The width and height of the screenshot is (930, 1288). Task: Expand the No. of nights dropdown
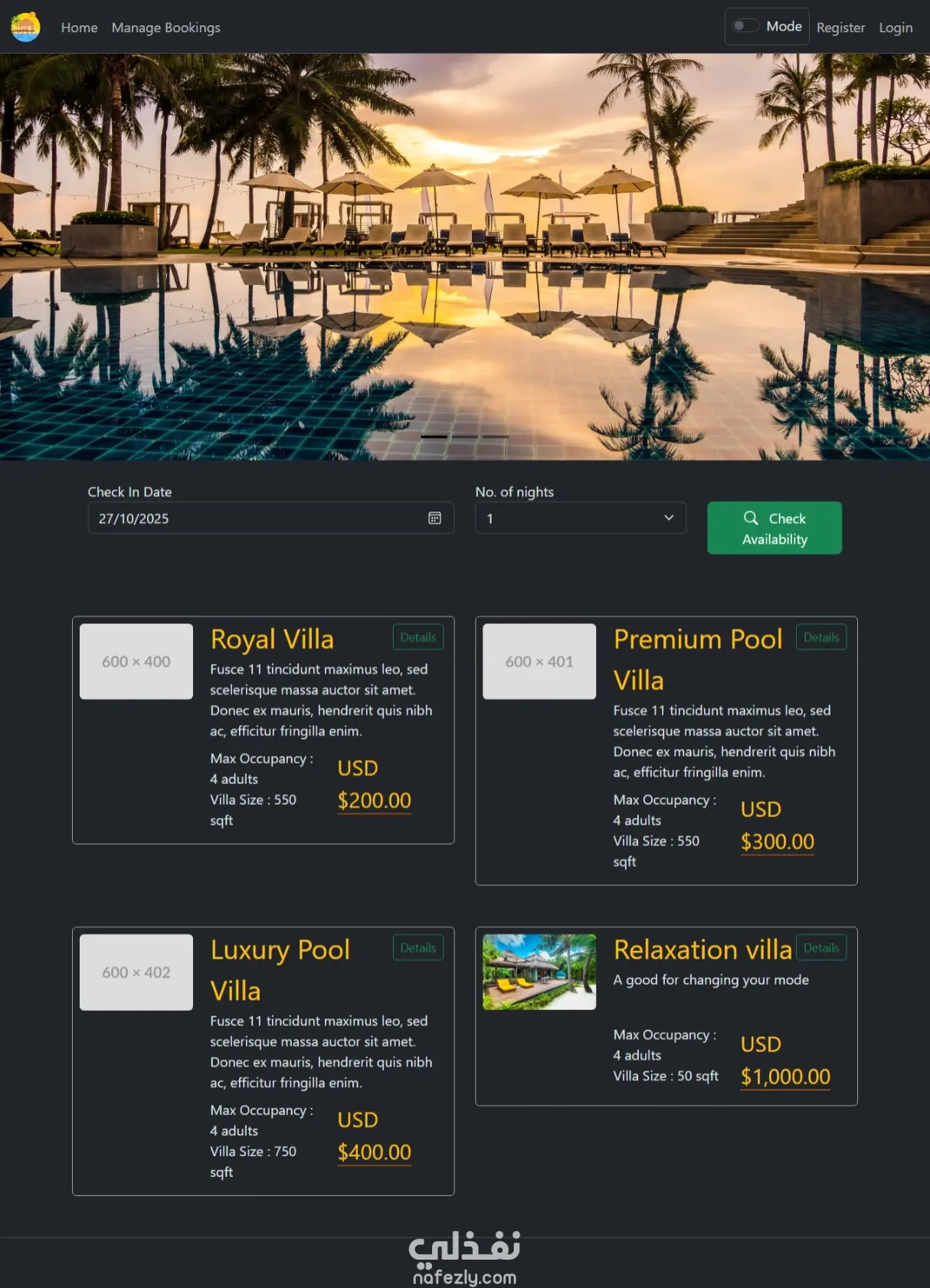coord(580,518)
